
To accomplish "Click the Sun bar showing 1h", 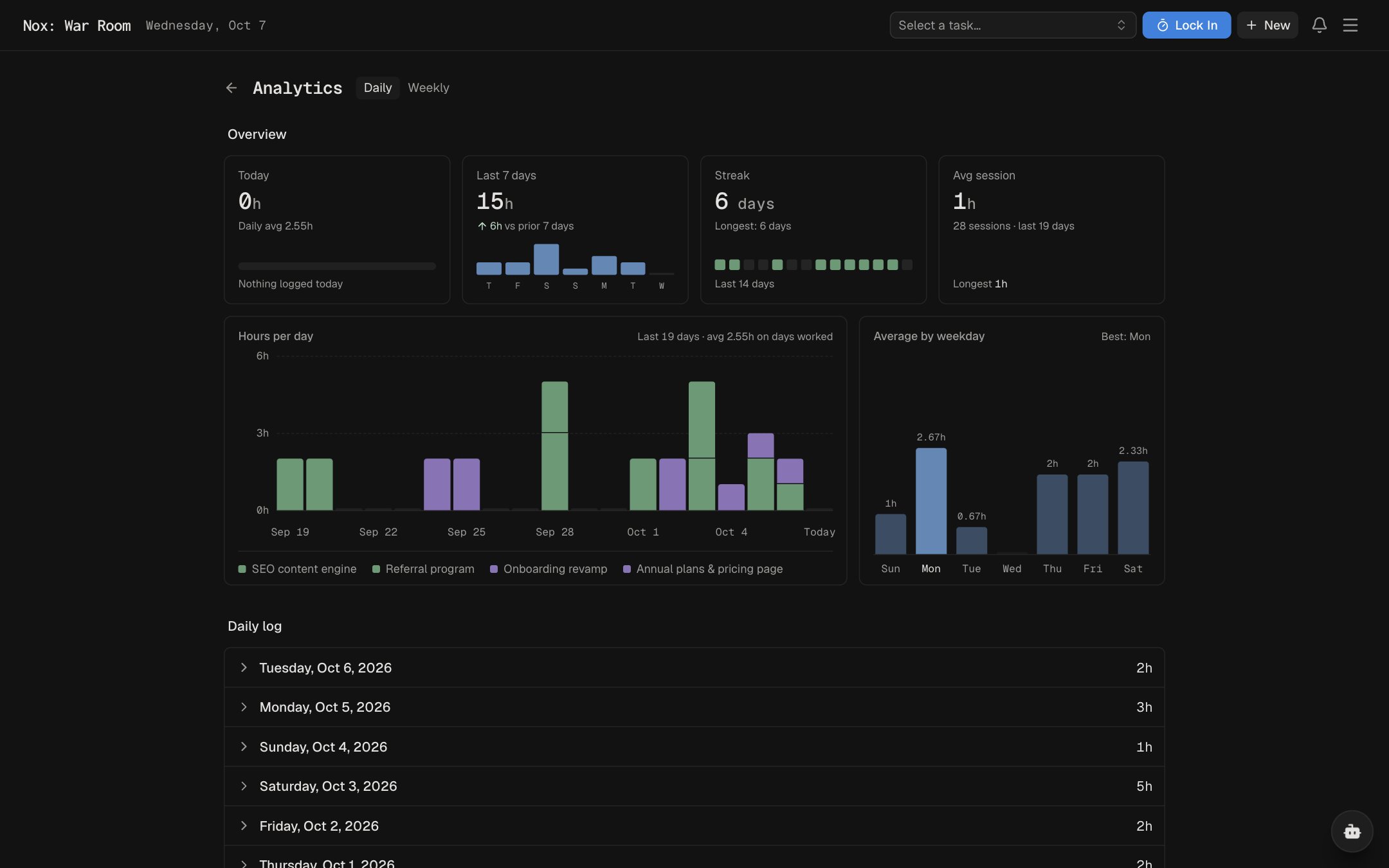I will [x=890, y=534].
